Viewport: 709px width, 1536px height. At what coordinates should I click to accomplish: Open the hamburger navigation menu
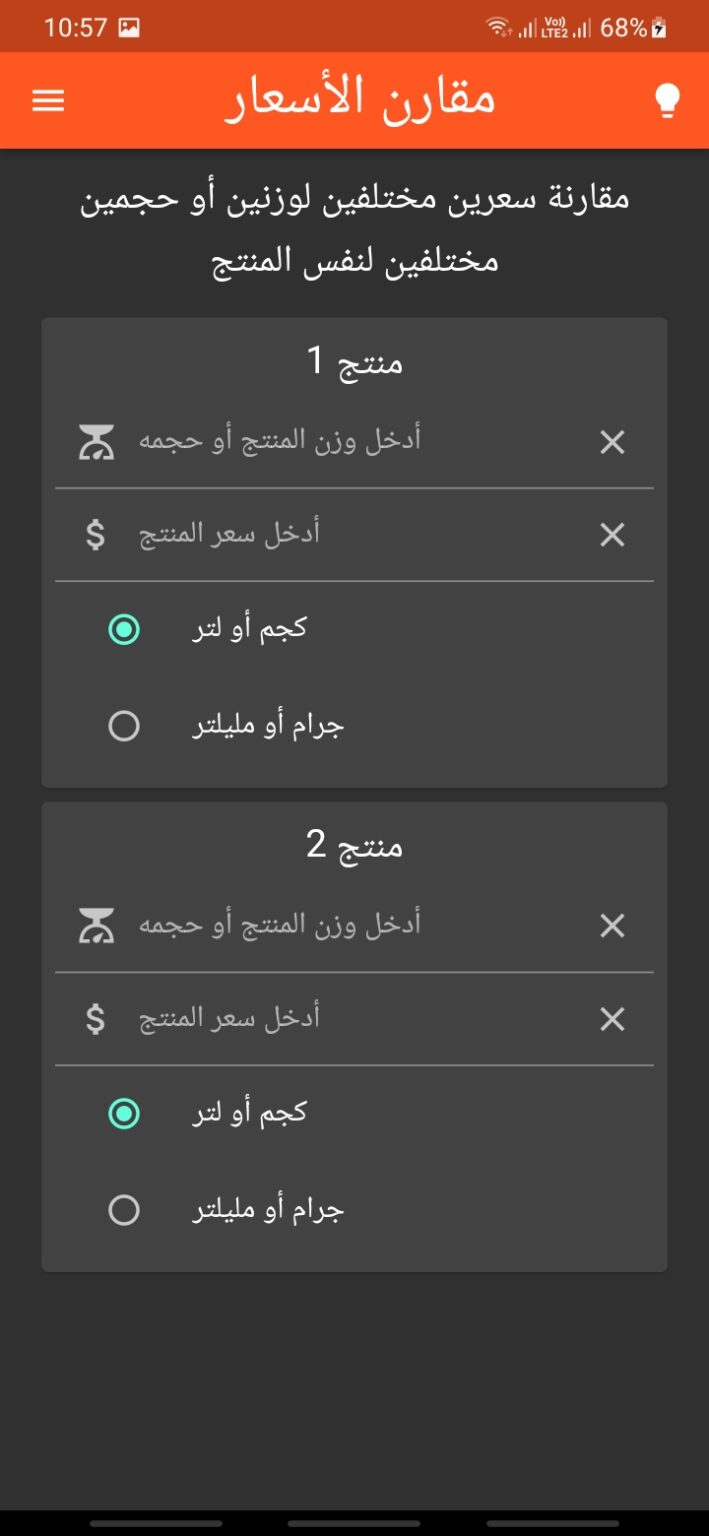[48, 100]
